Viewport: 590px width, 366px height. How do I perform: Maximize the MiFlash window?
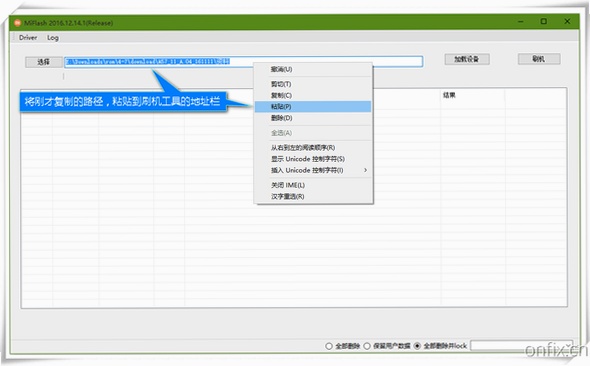[544, 21]
